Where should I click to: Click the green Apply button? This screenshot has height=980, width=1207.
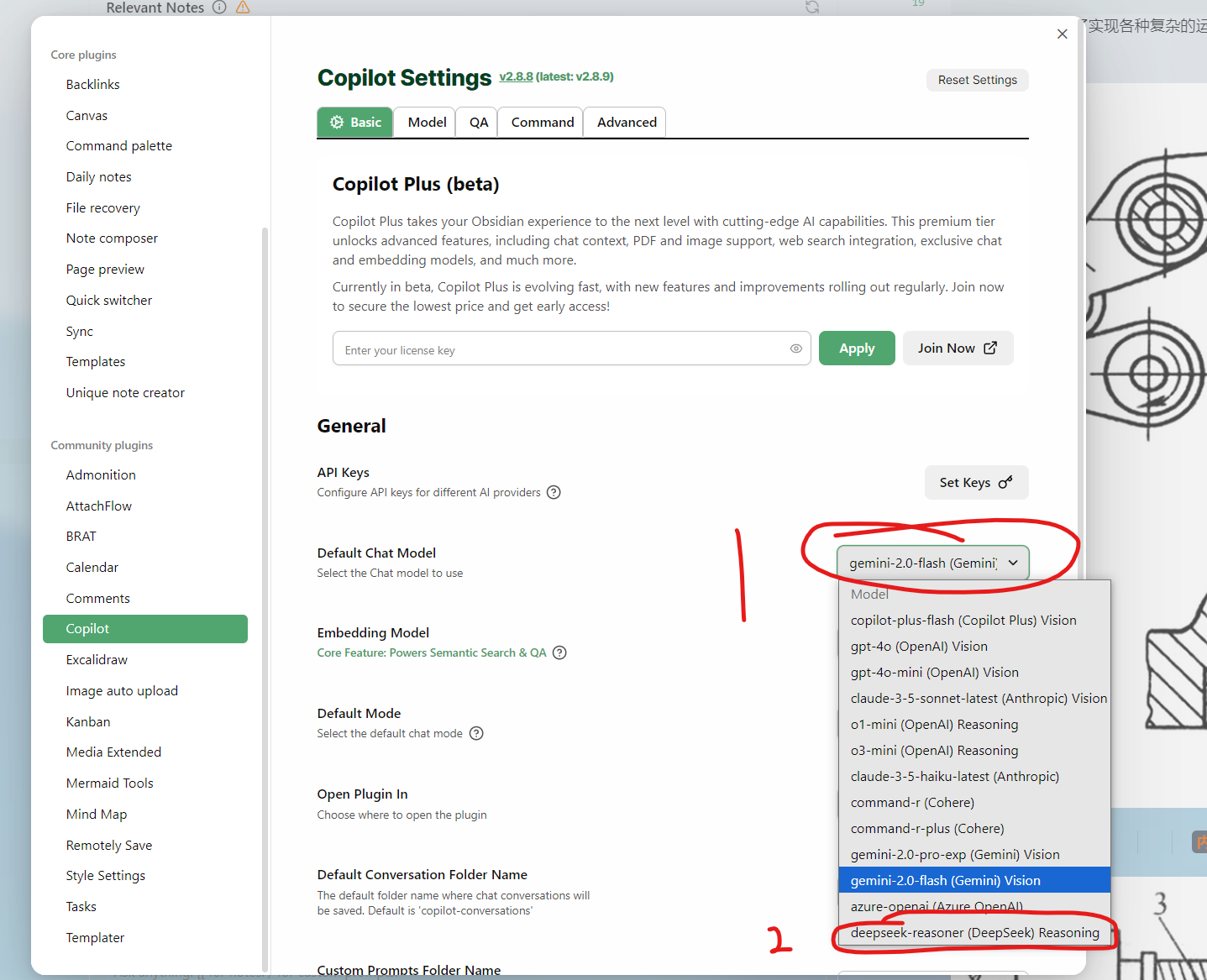(857, 349)
